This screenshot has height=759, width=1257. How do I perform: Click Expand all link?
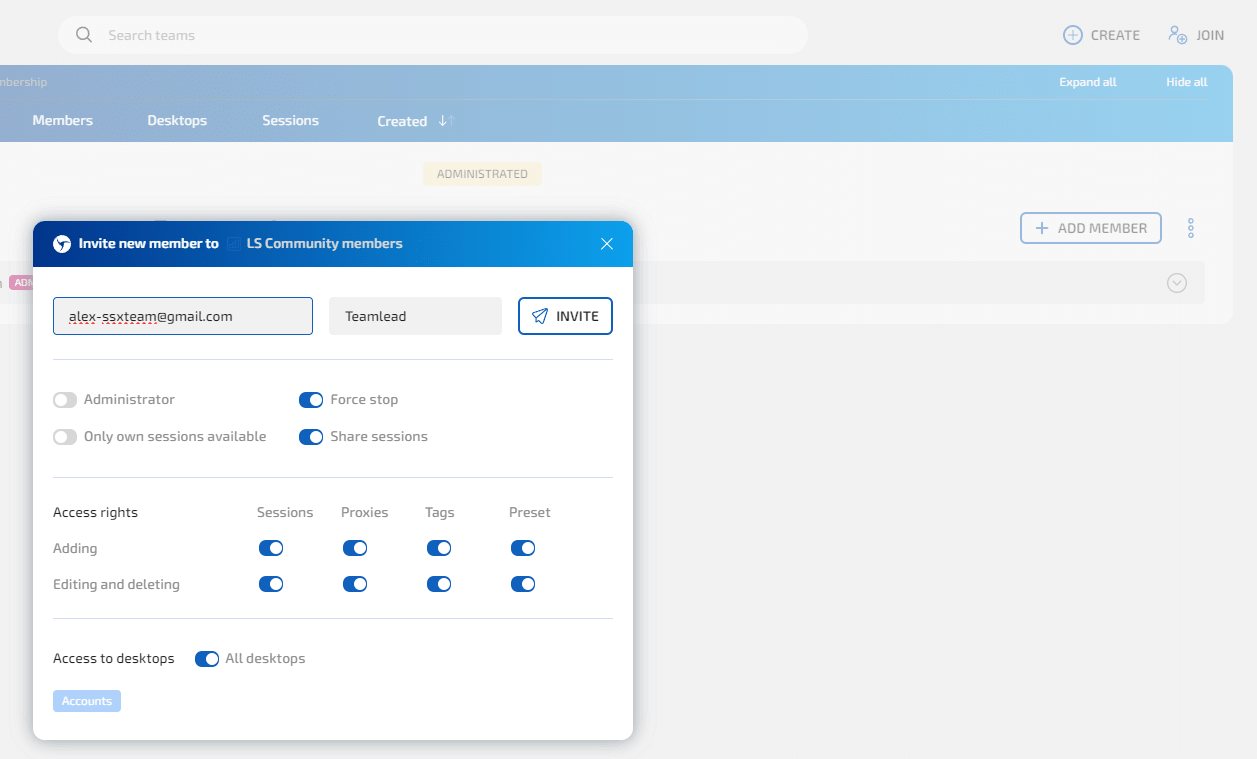1088,82
